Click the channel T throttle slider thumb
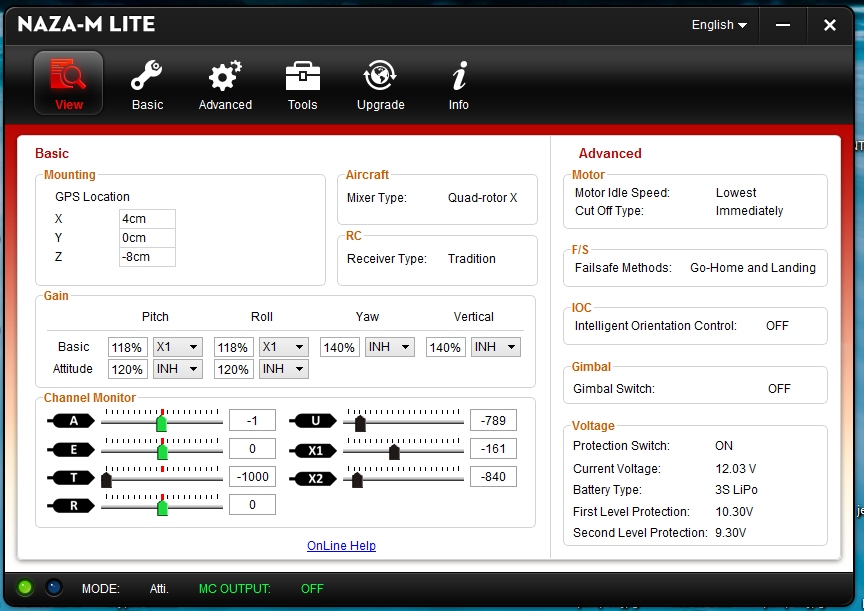 106,479
